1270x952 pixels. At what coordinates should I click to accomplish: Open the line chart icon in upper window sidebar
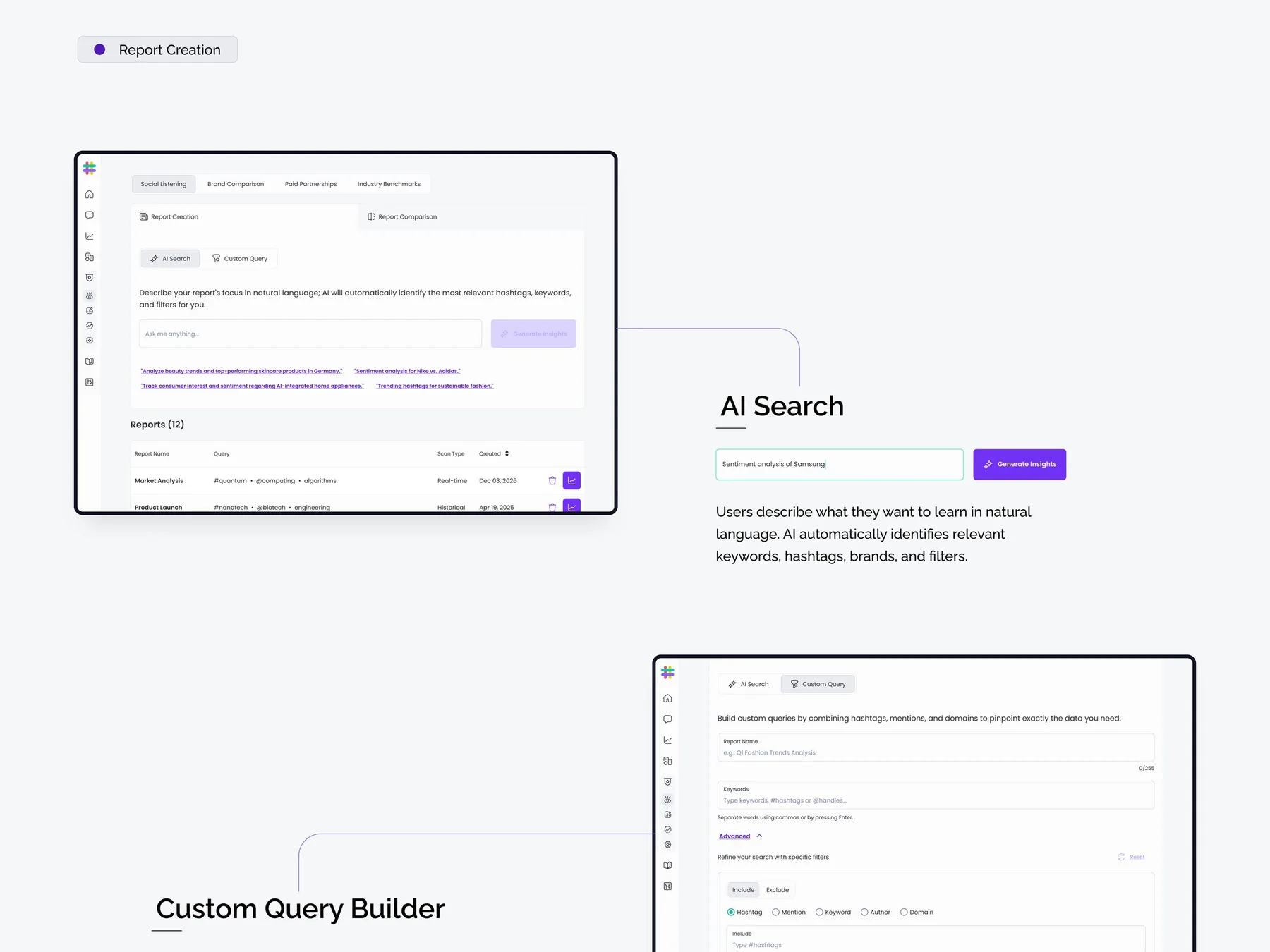coord(90,236)
